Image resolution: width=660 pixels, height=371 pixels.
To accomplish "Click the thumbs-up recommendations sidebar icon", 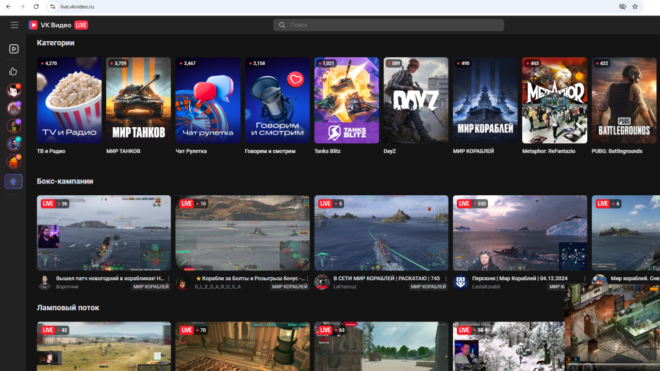I will (x=13, y=71).
